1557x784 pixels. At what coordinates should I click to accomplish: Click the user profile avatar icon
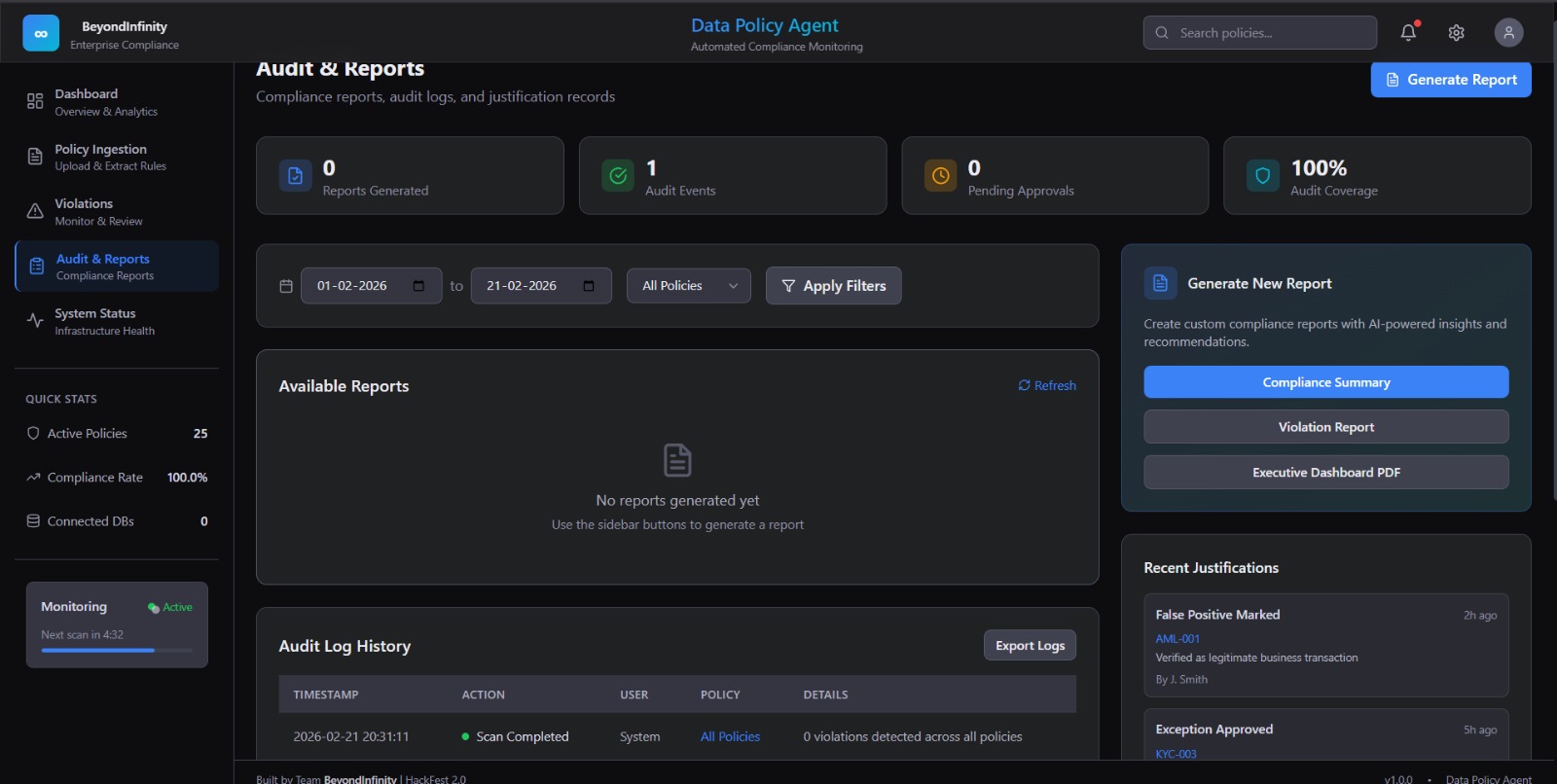tap(1508, 33)
